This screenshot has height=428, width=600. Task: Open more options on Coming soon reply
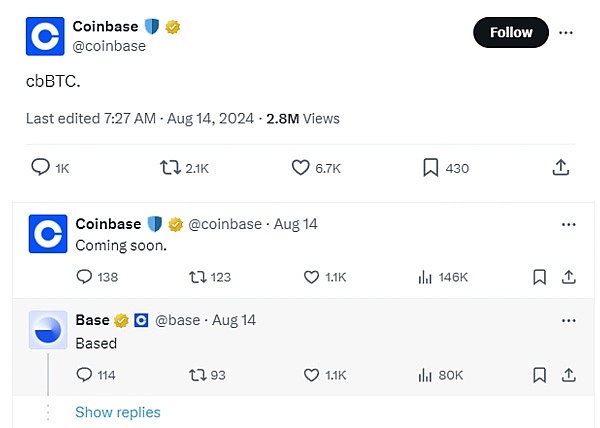pos(568,225)
